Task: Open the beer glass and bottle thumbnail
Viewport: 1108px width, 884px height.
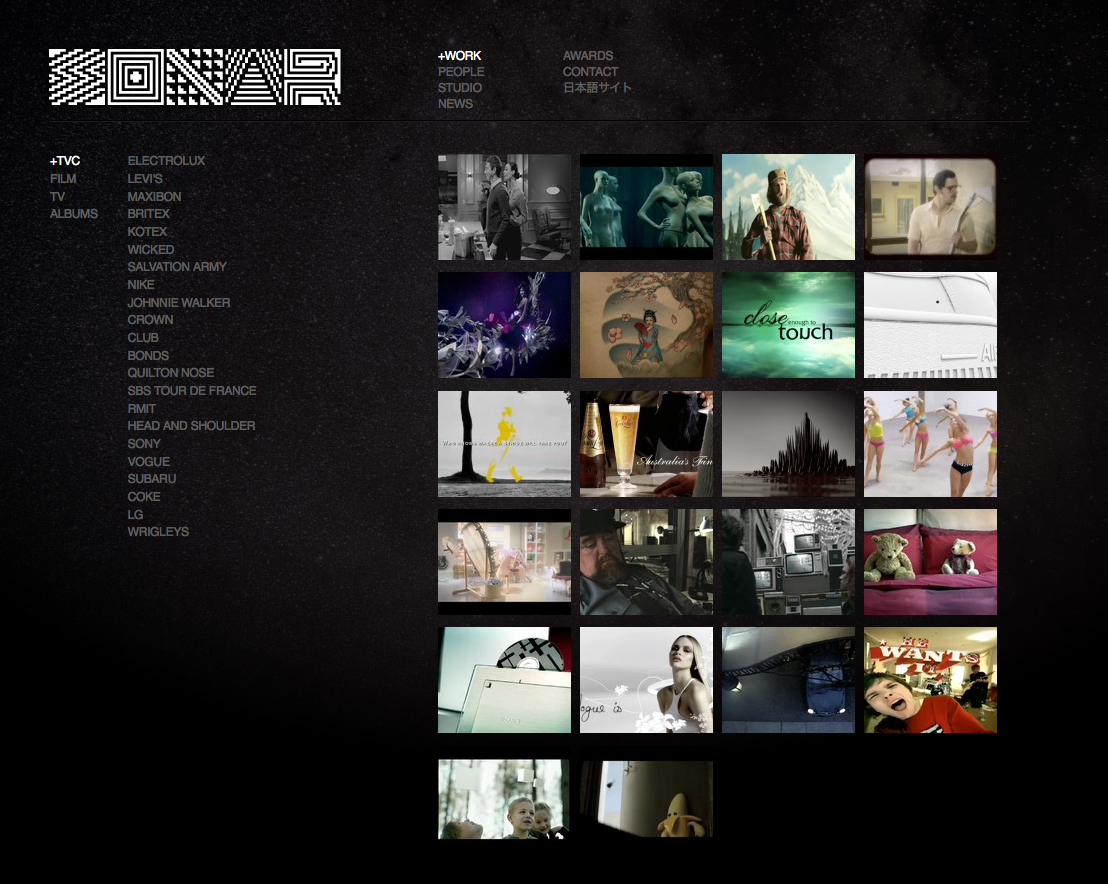Action: pyautogui.click(x=647, y=444)
